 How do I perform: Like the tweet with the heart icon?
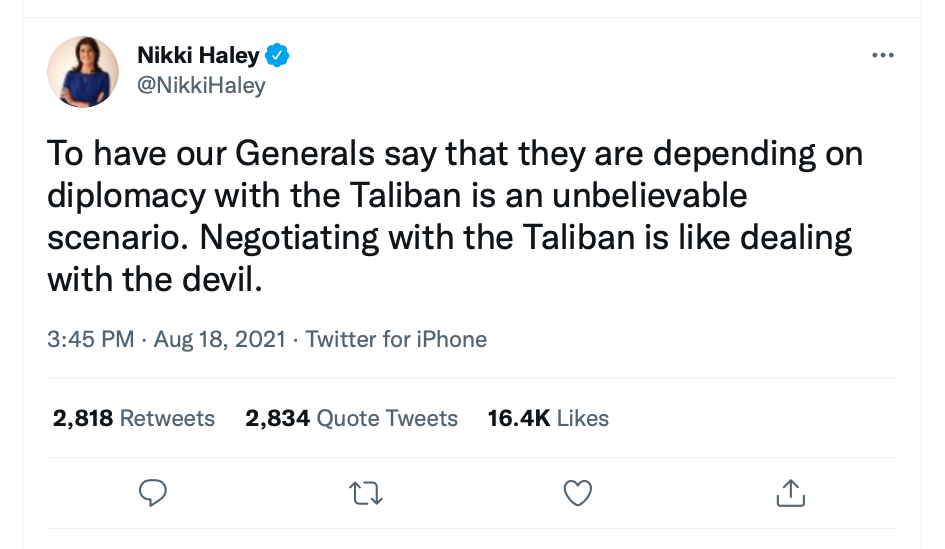(578, 492)
